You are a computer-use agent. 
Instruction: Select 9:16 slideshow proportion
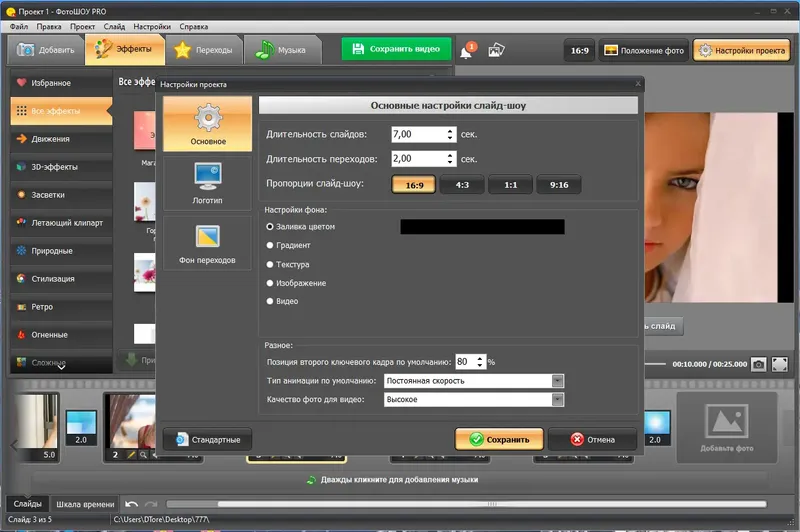(x=559, y=185)
